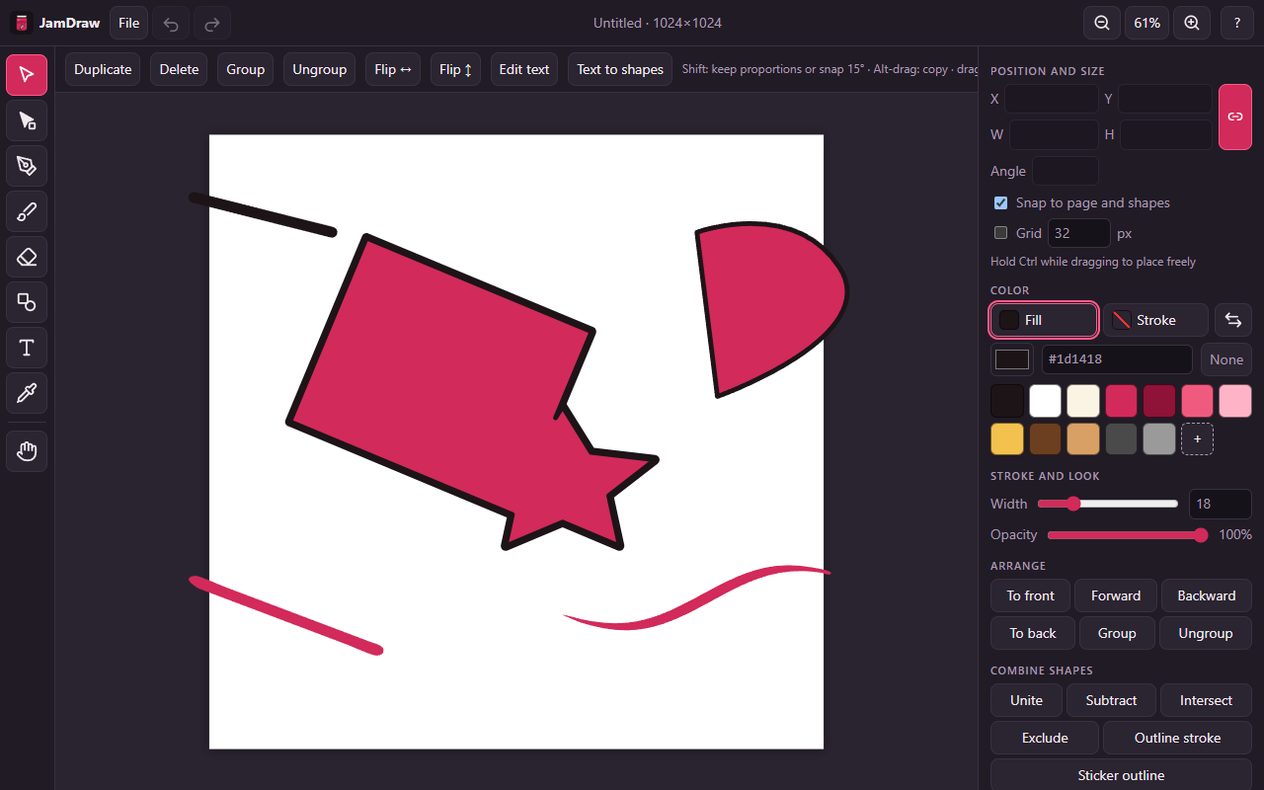1264x790 pixels.
Task: Click Text to shapes
Action: (x=620, y=69)
